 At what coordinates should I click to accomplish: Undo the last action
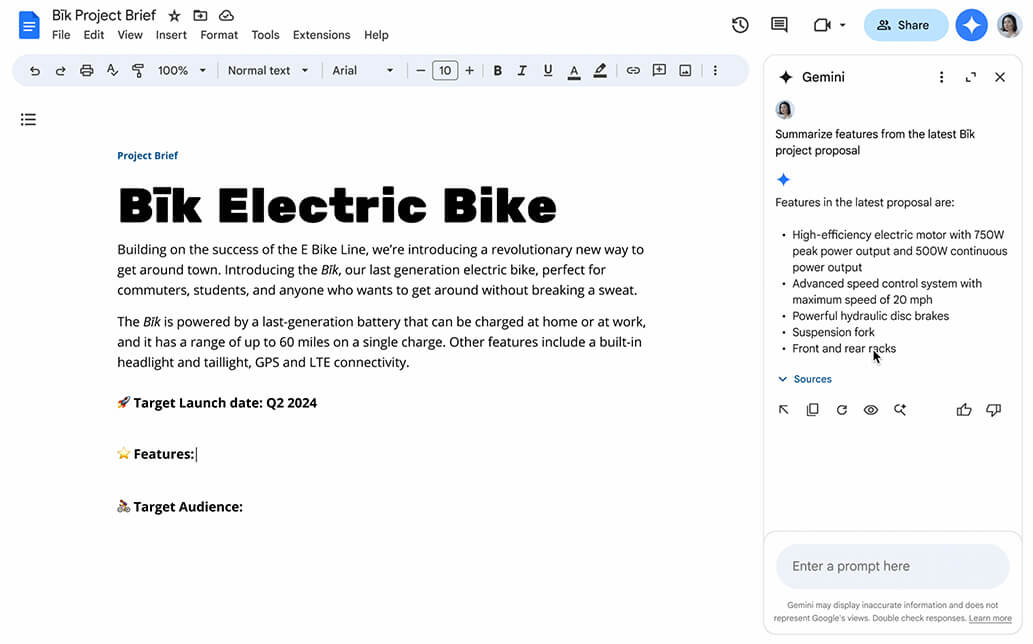coord(35,70)
